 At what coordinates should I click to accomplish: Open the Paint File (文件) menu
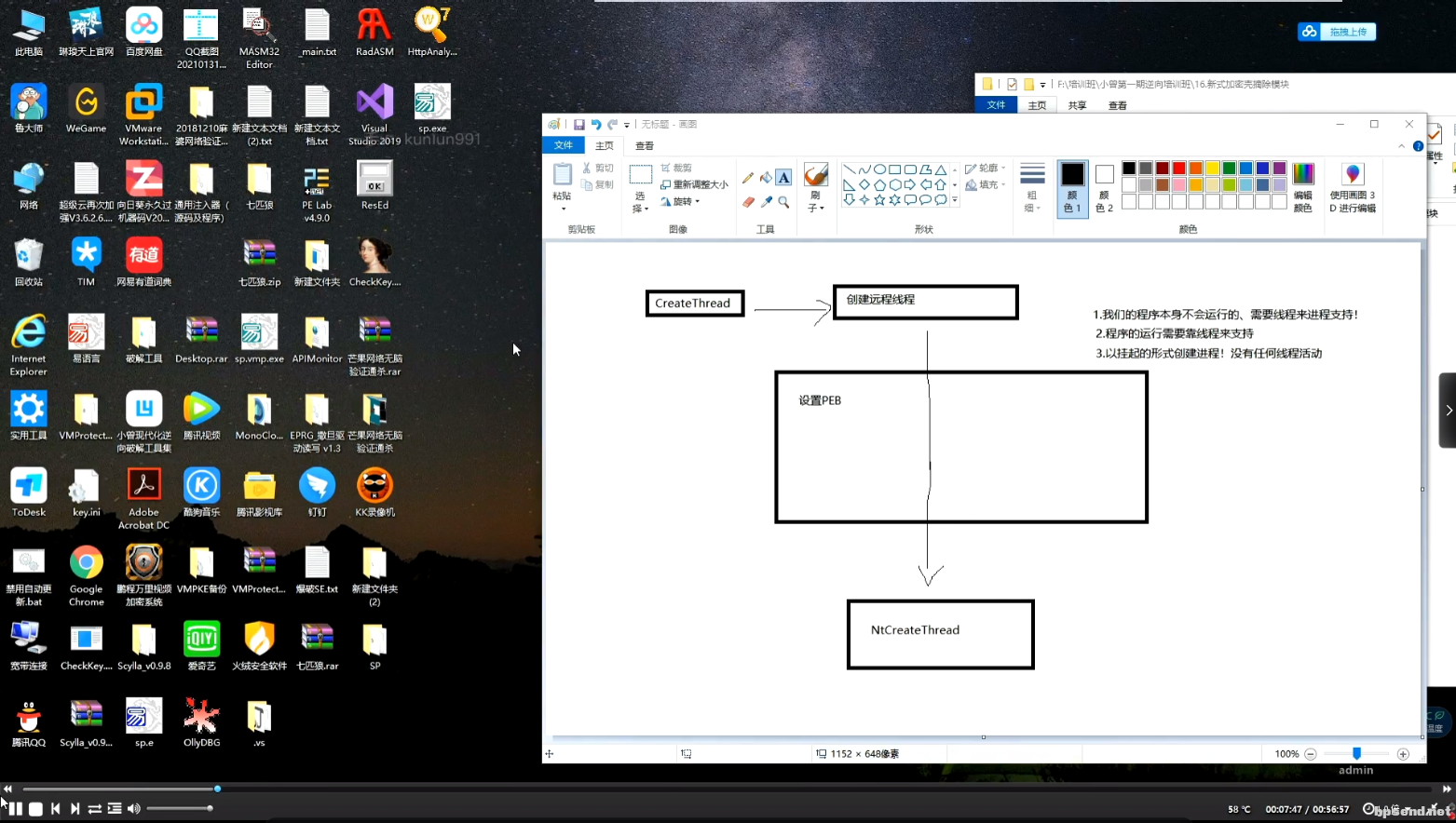pyautogui.click(x=564, y=145)
